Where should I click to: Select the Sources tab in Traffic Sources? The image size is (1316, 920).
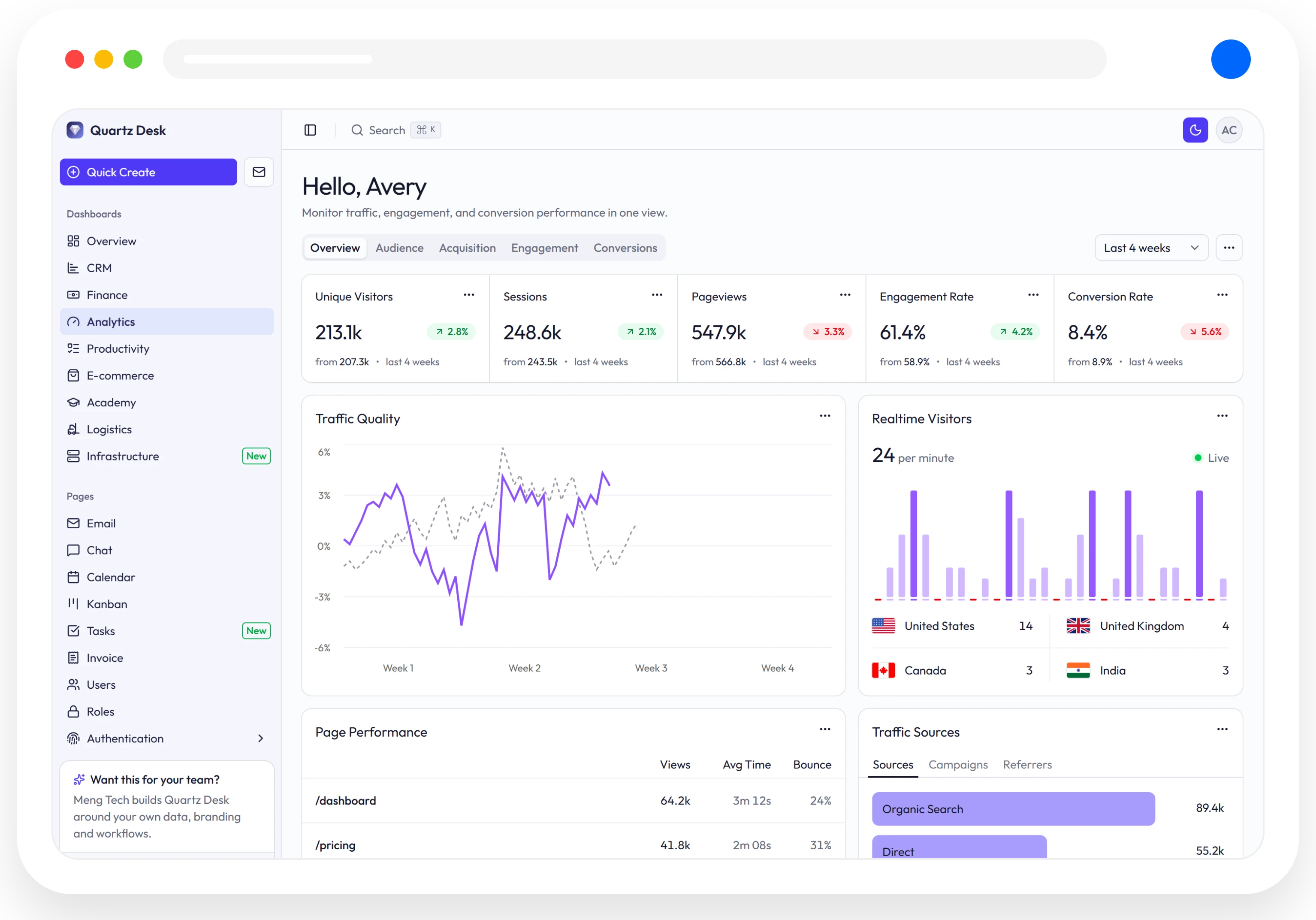click(893, 765)
